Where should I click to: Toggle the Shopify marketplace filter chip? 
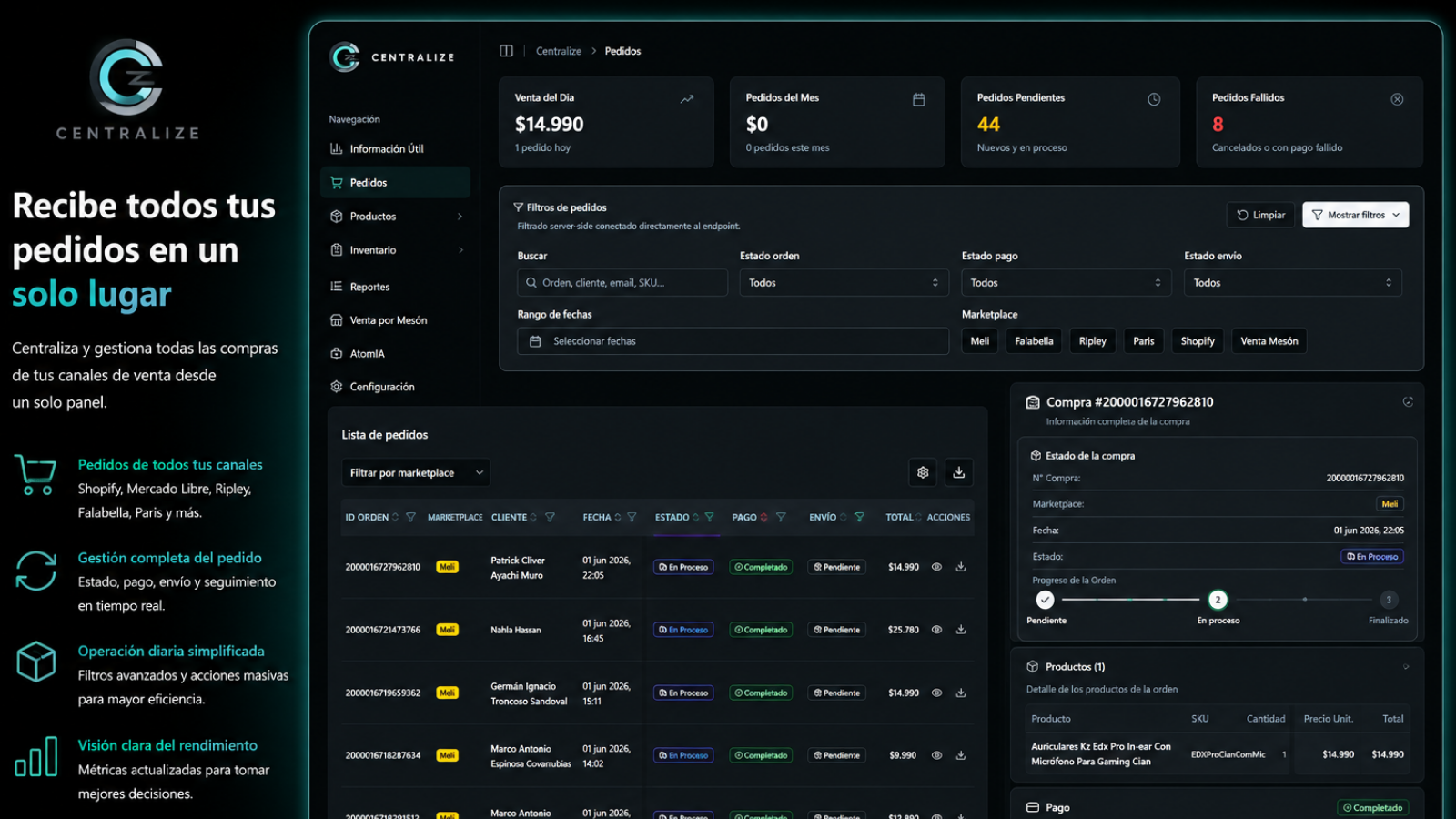point(1198,341)
